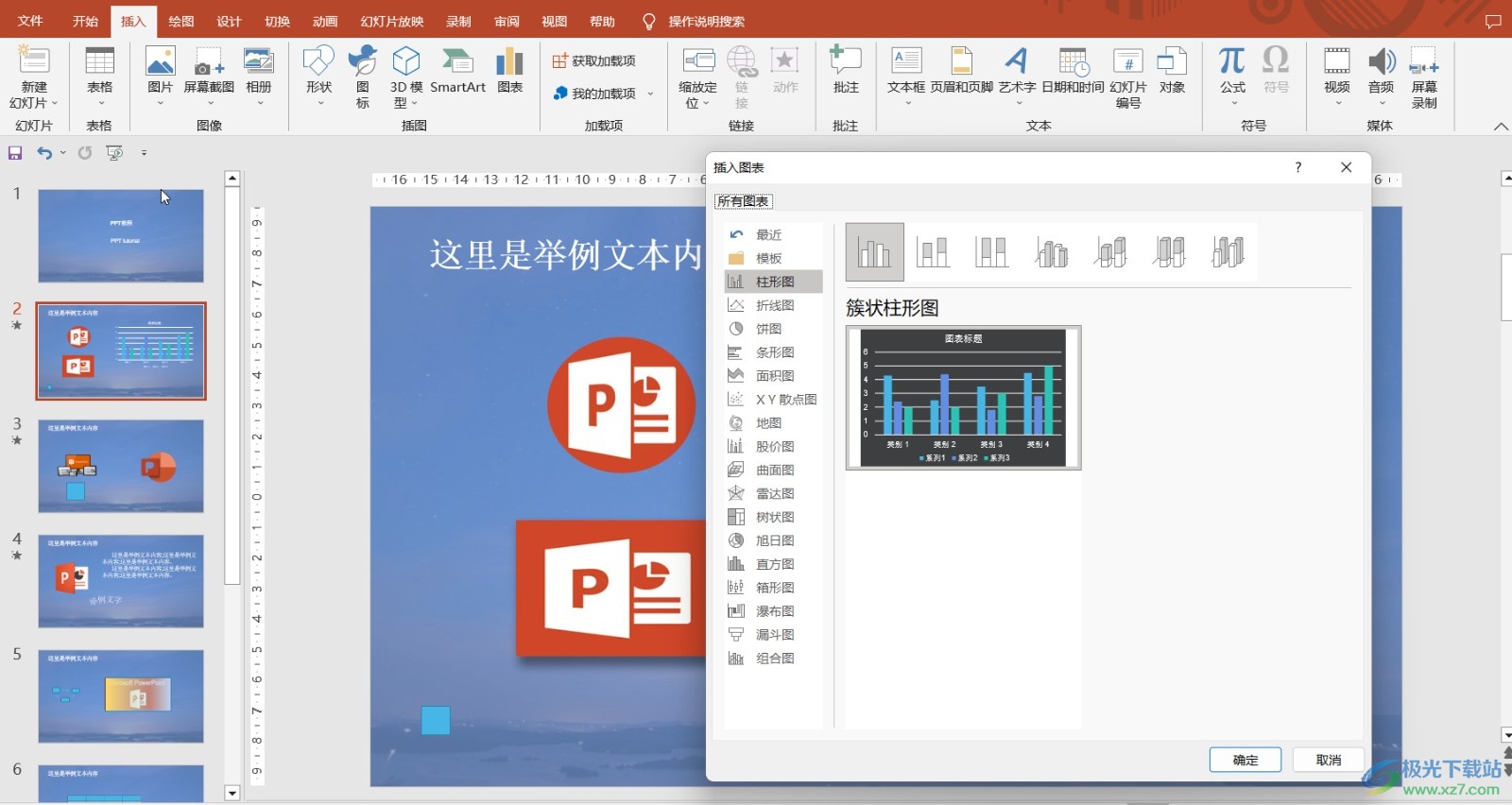Select the XY Scatter chart category

773,400
